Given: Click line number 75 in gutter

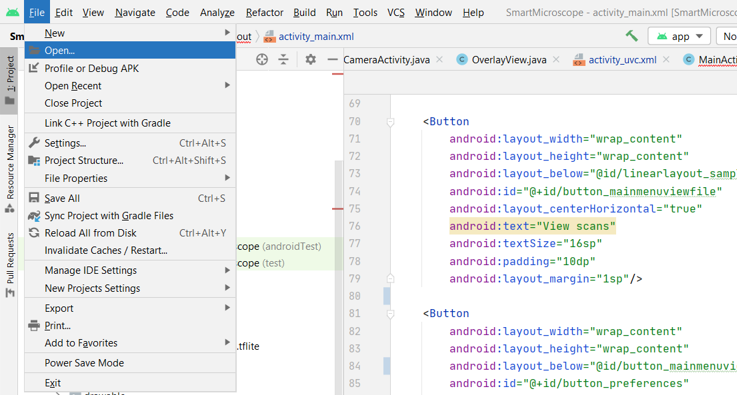Looking at the screenshot, I should click(x=355, y=208).
